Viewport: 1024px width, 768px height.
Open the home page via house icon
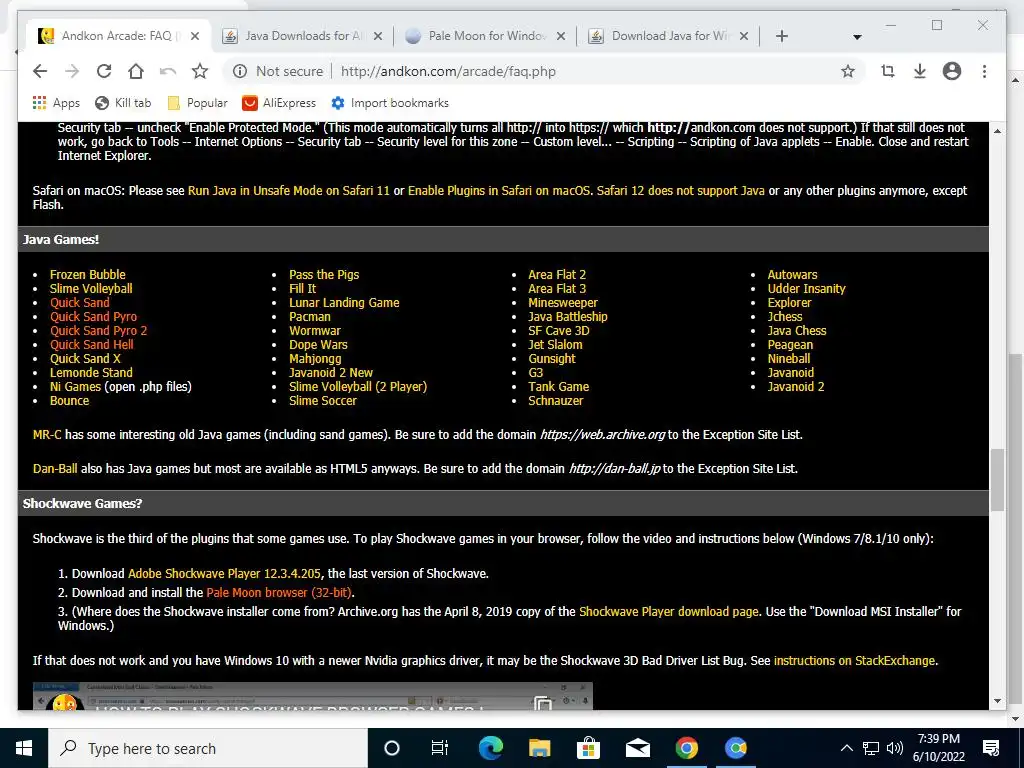tap(136, 71)
